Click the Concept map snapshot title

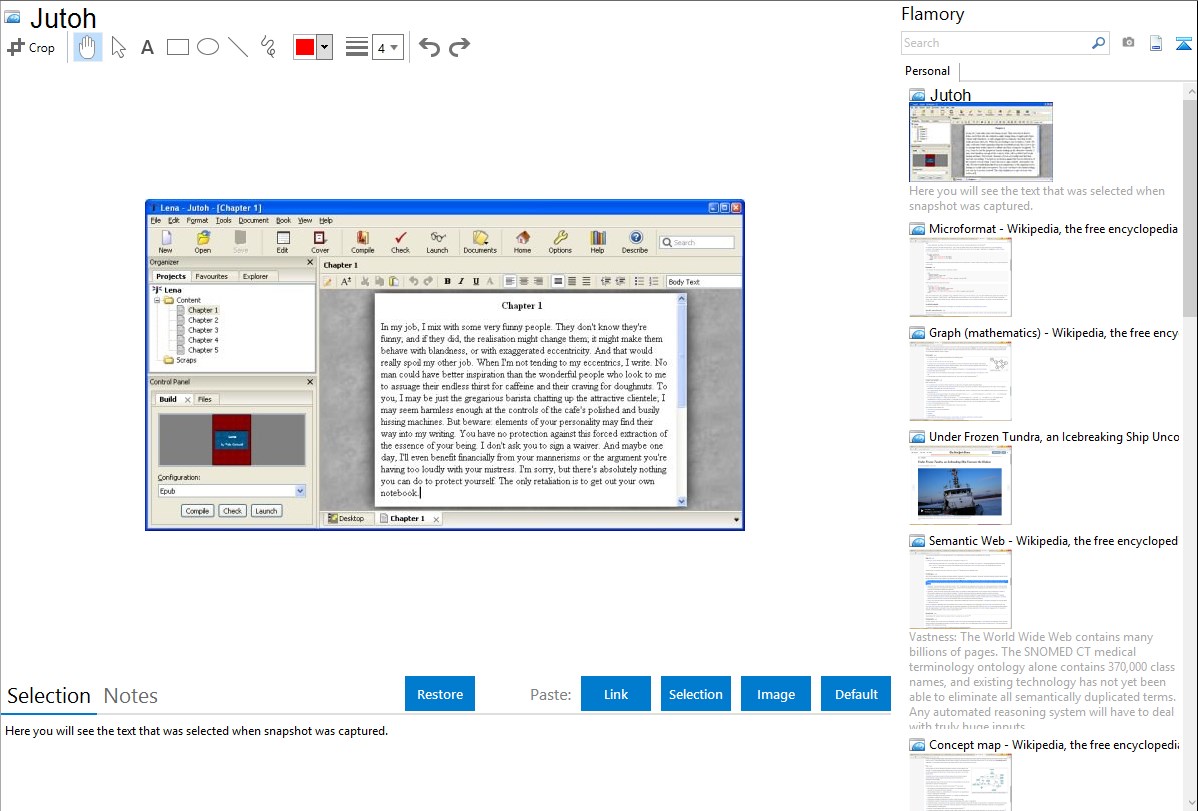coord(1054,744)
